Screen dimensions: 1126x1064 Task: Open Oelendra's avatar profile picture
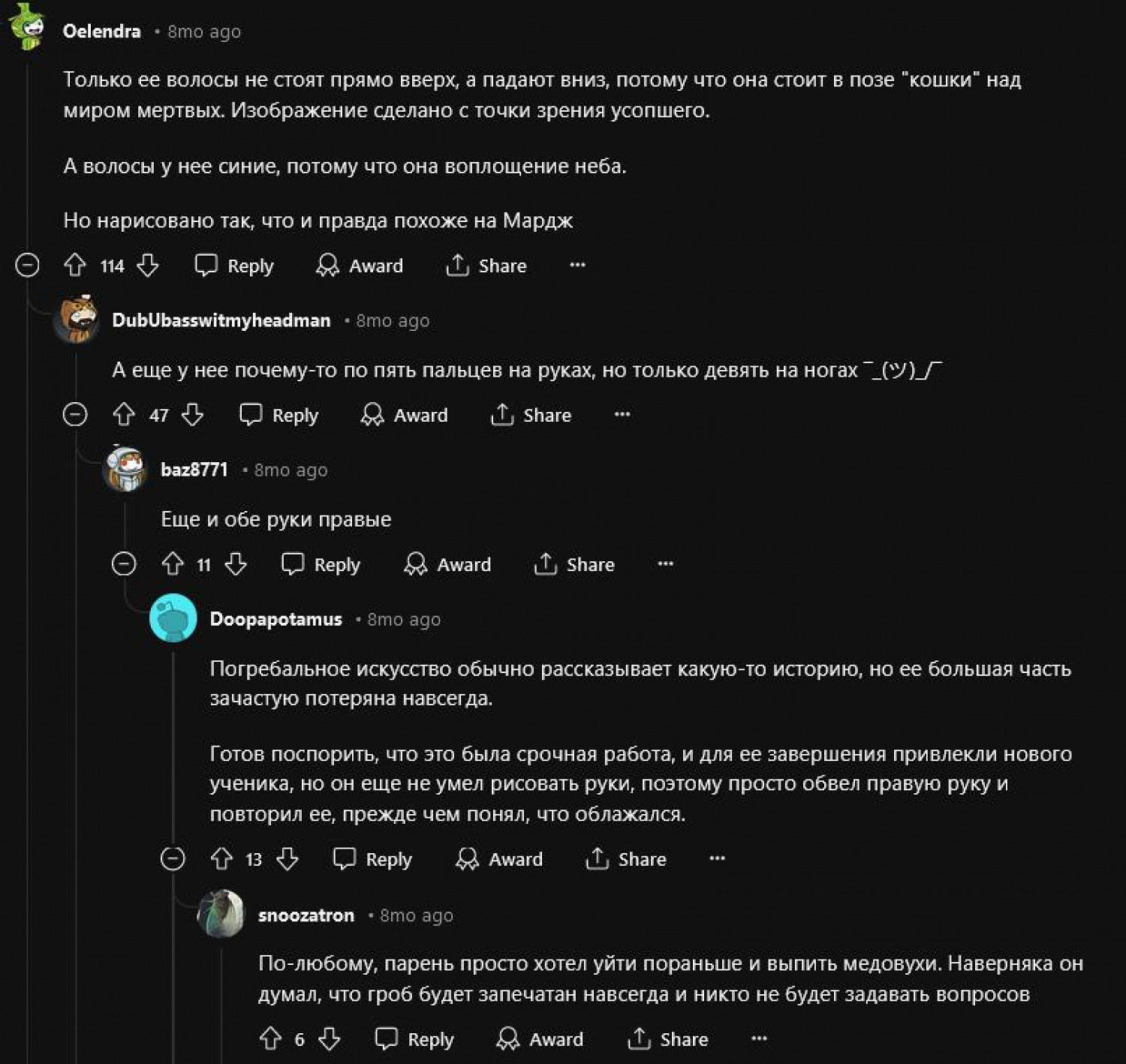point(29,27)
